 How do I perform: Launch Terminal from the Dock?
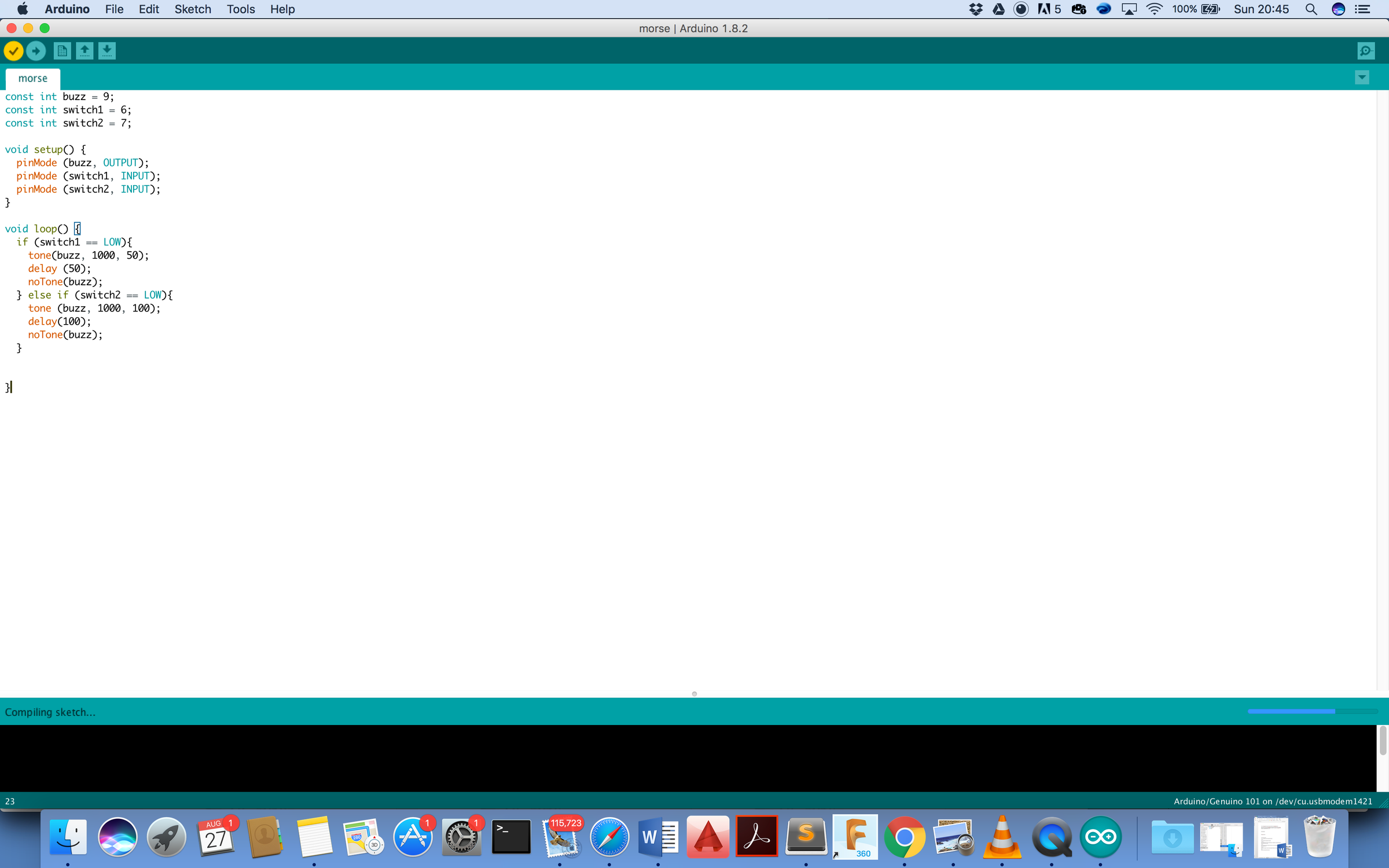pos(510,837)
